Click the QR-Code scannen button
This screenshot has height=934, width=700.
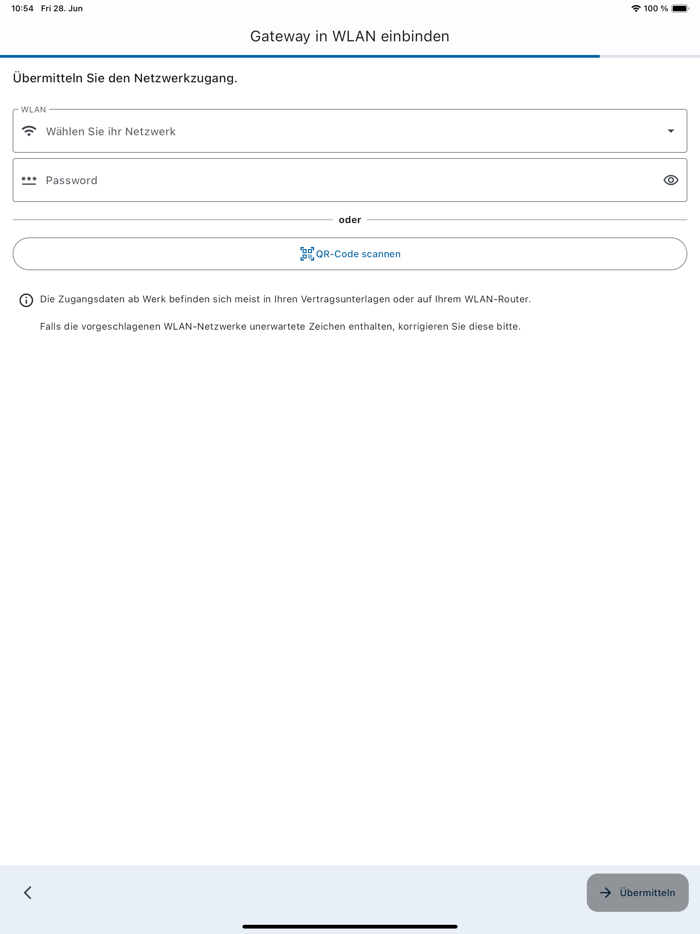(350, 253)
